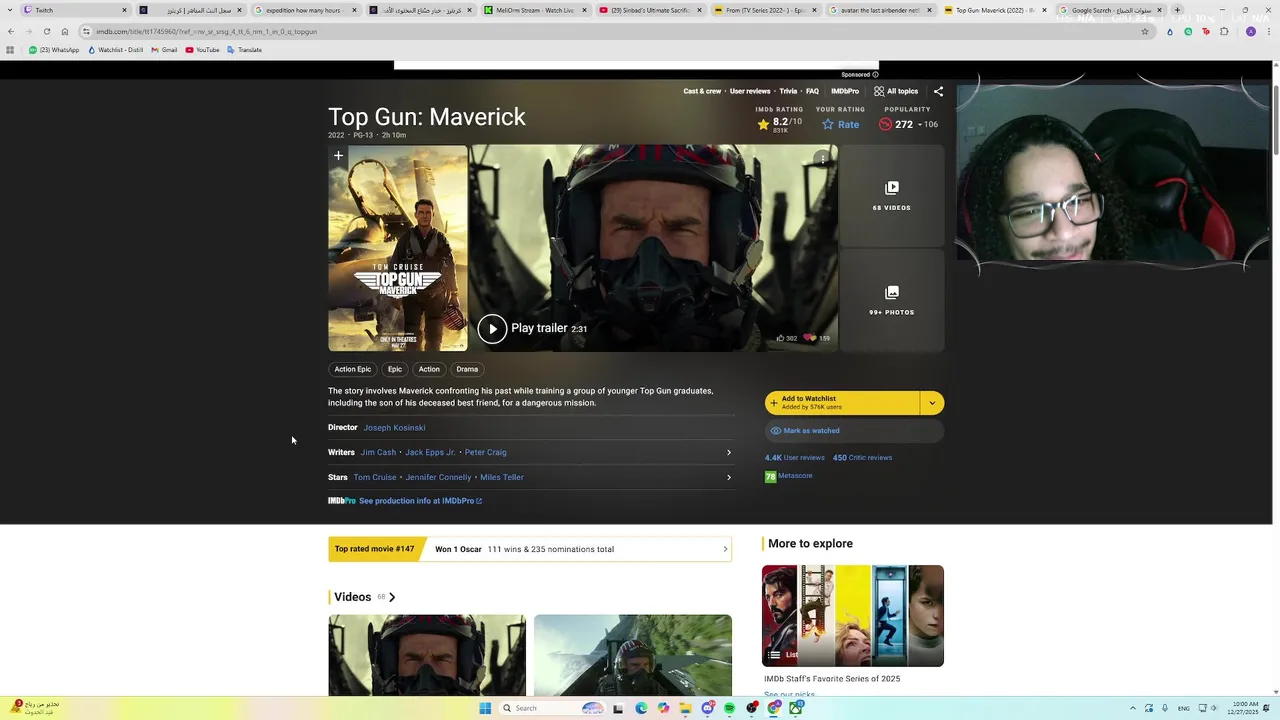Screen dimensions: 1280x720
Task: See production info at IMDbPro
Action: [x=420, y=501]
